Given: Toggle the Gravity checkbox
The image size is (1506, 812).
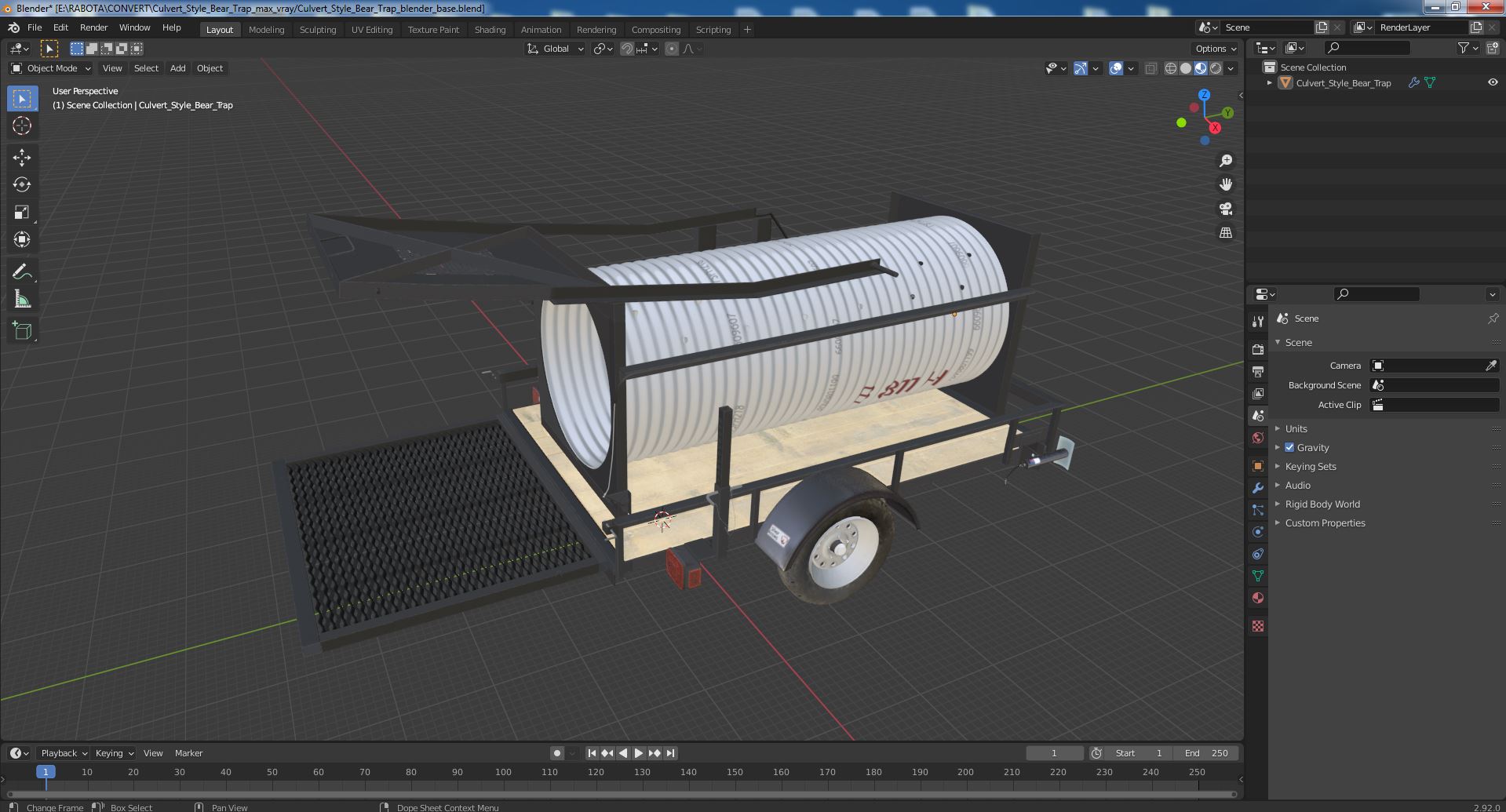Looking at the screenshot, I should [1289, 447].
